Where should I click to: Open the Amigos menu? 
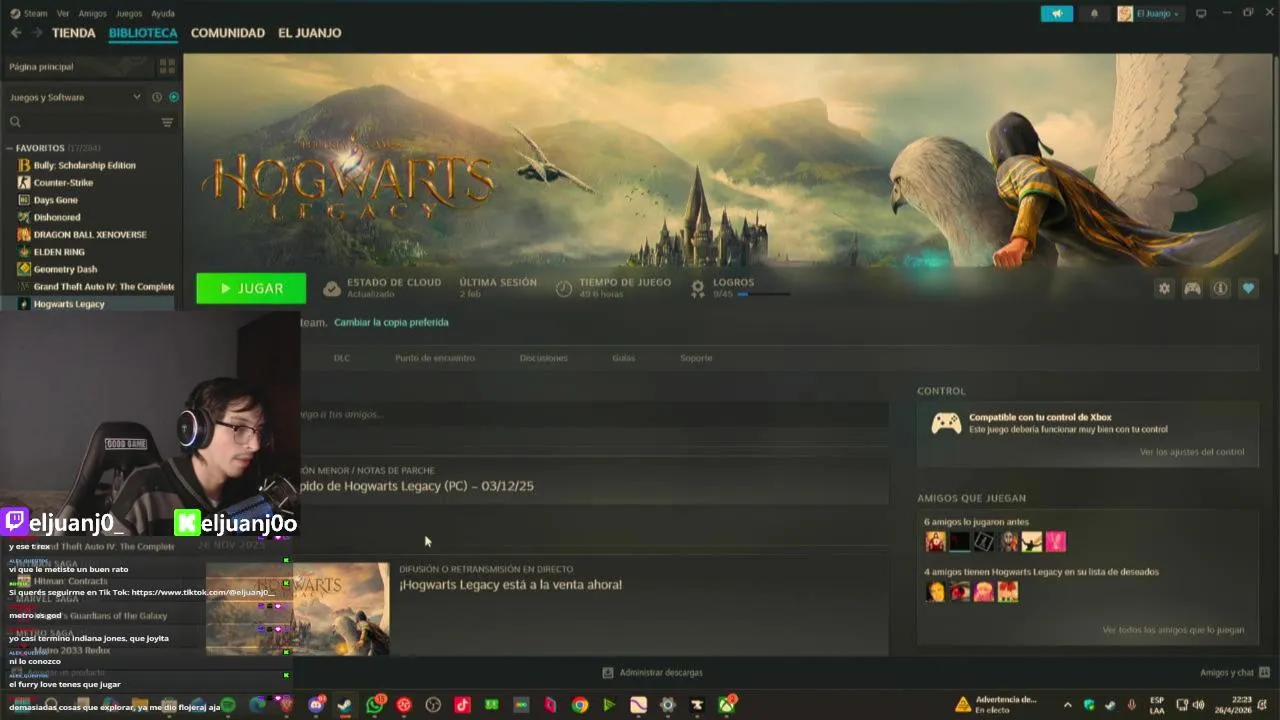[x=92, y=13]
